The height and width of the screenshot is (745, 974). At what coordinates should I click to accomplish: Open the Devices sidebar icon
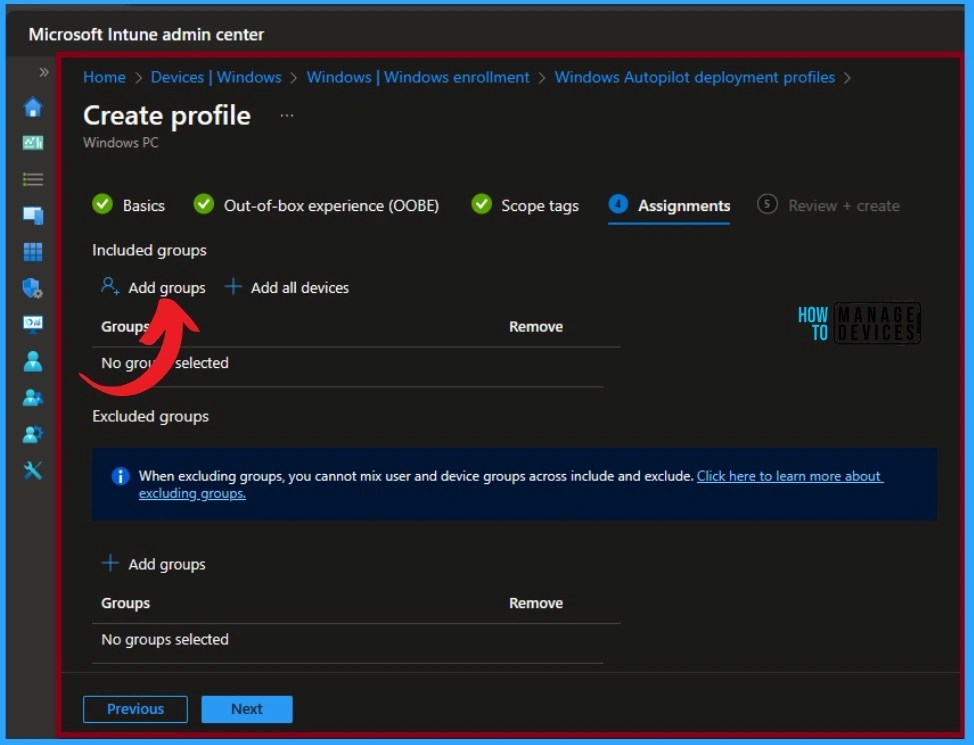point(32,215)
